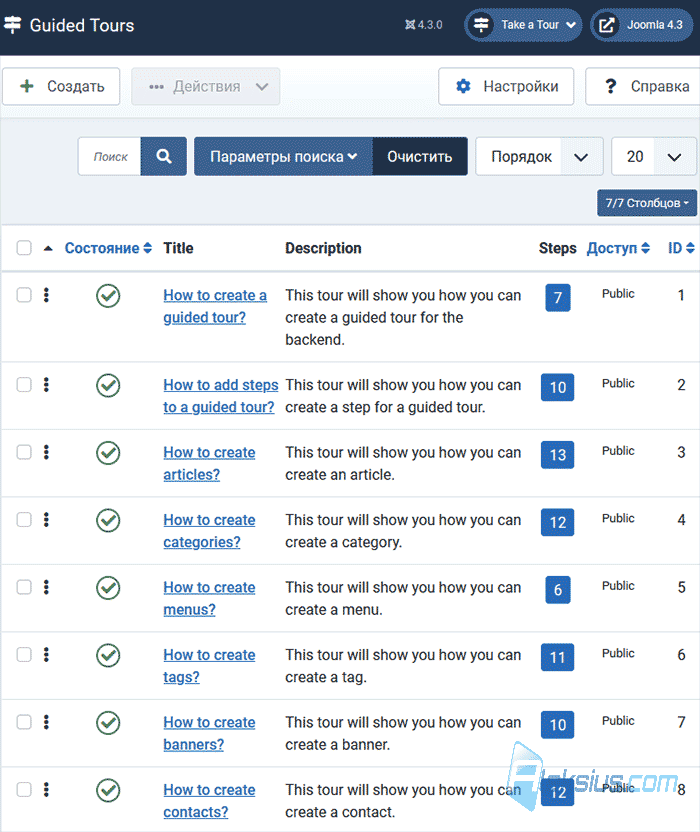Check the select-all checkbox in header
The image size is (700, 832).
point(24,248)
